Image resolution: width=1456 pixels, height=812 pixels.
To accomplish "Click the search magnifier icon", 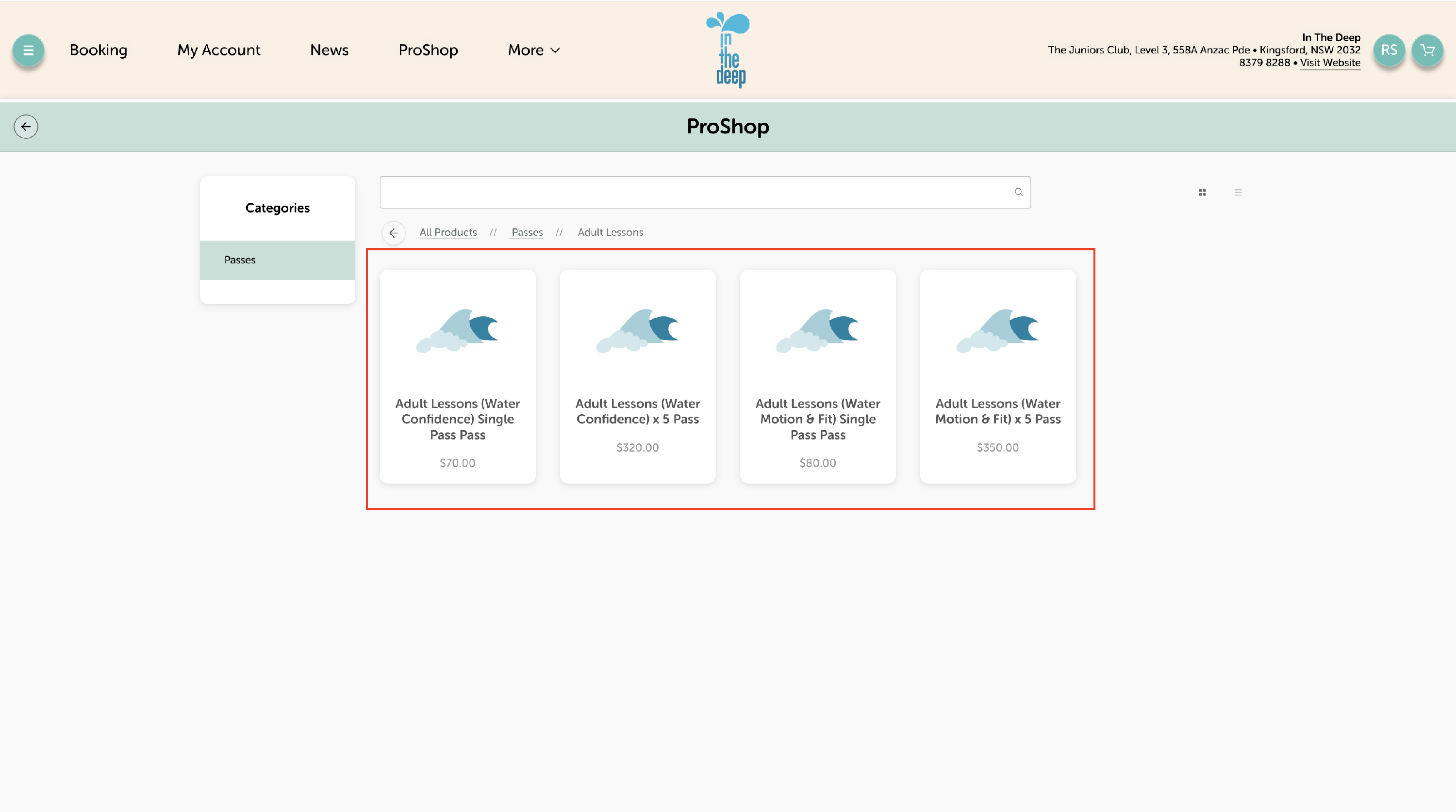I will 1018,192.
